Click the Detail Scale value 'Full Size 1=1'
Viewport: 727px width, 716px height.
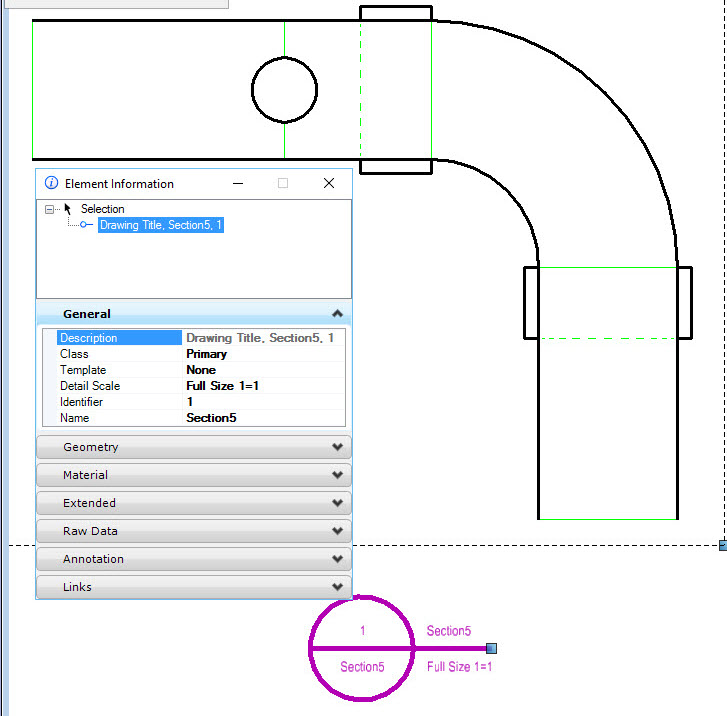click(223, 386)
